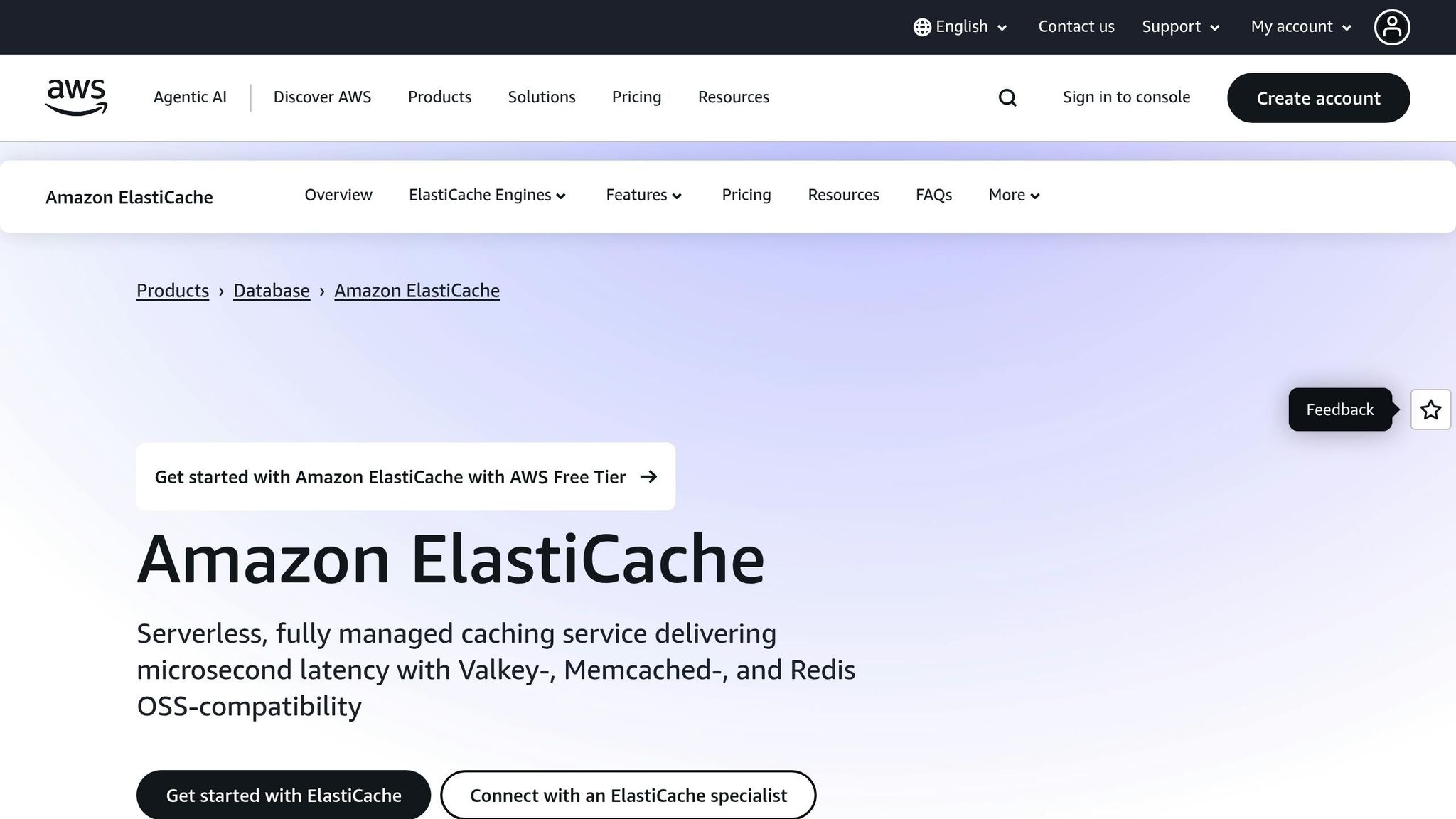Viewport: 1456px width, 819px height.
Task: Open the Solutions menu
Action: tap(542, 97)
